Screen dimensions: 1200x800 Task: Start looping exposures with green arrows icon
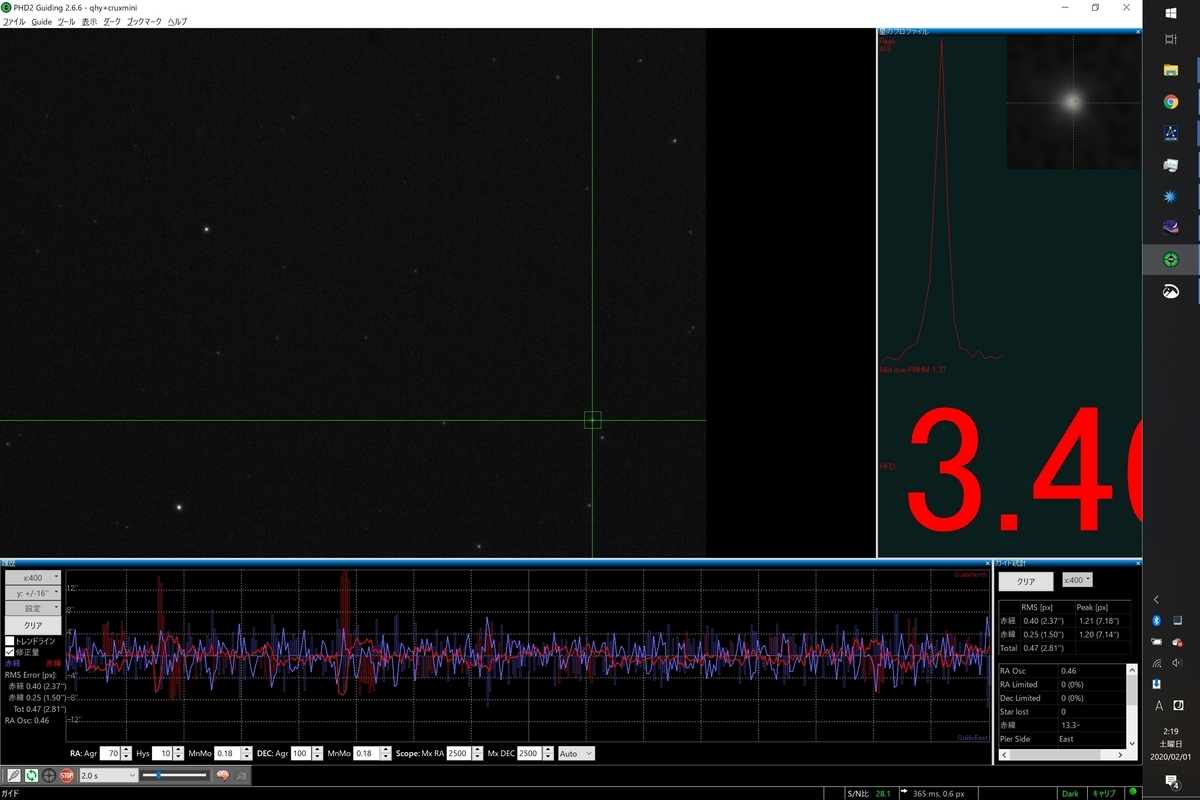click(x=32, y=775)
